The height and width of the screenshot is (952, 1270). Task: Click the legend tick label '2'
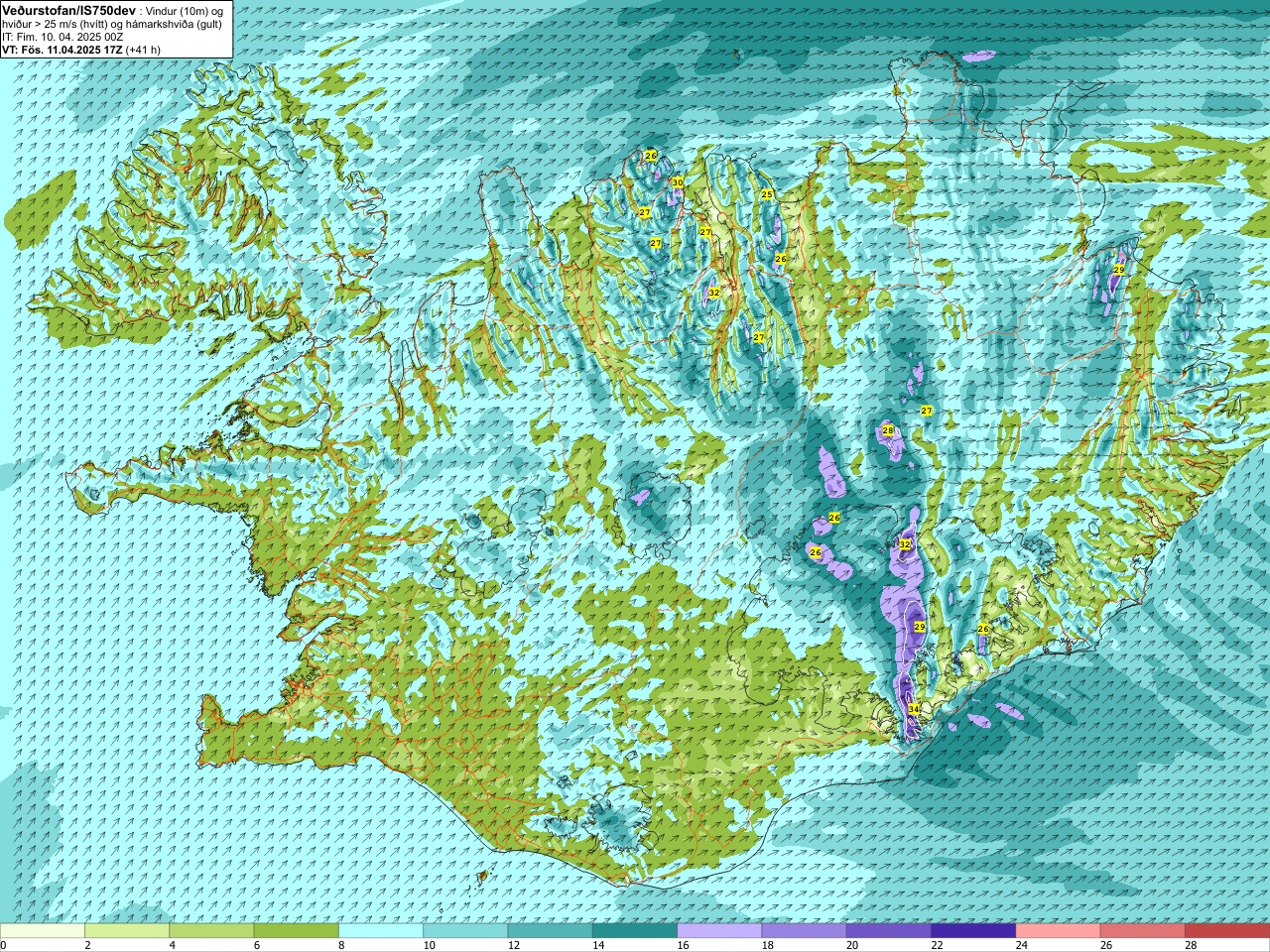87,945
